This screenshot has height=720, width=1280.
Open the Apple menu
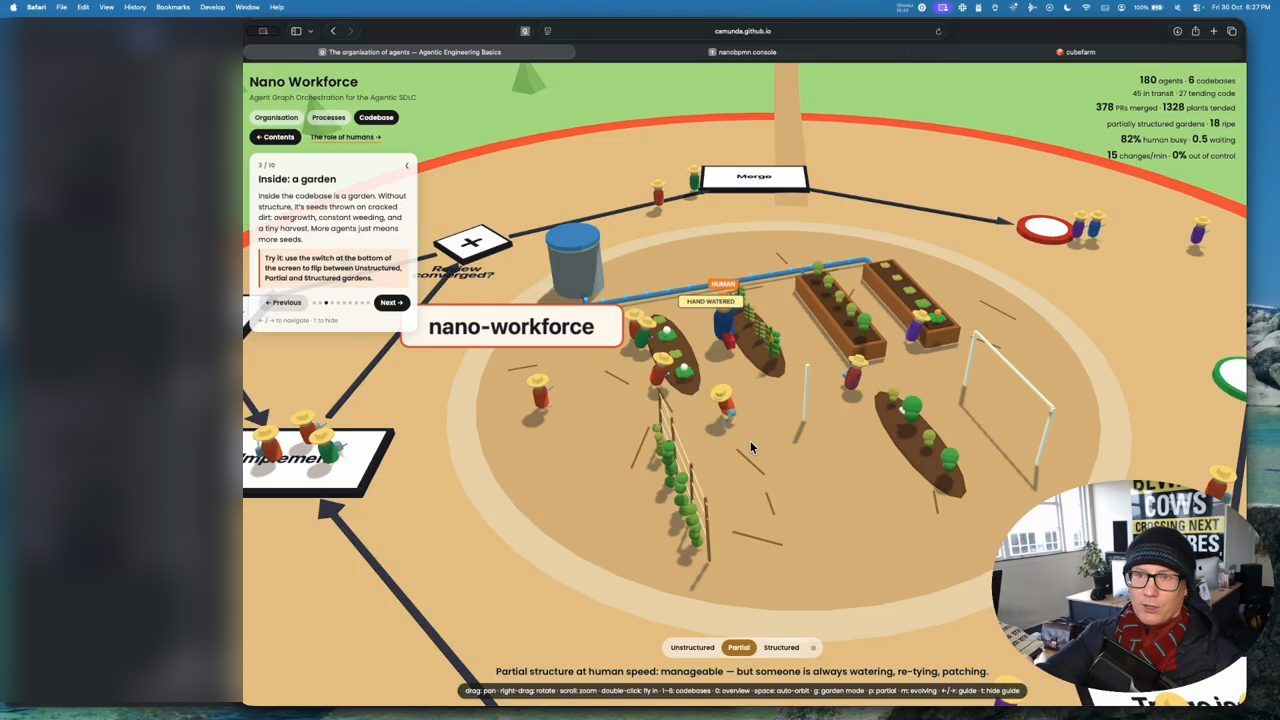pyautogui.click(x=12, y=7)
